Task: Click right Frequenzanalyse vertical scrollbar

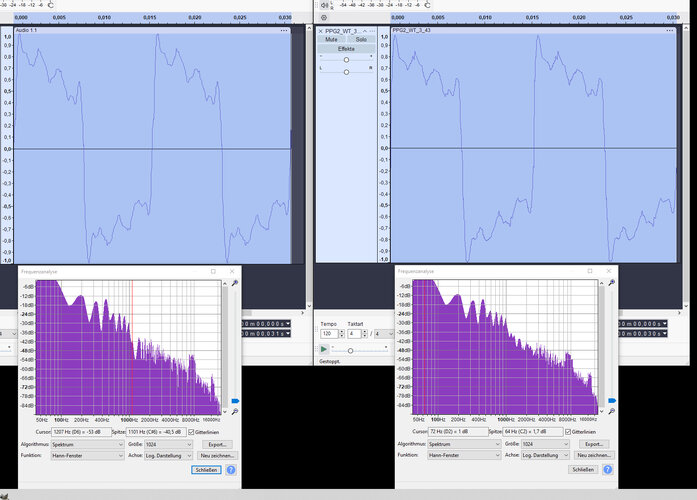Action: 602,347
